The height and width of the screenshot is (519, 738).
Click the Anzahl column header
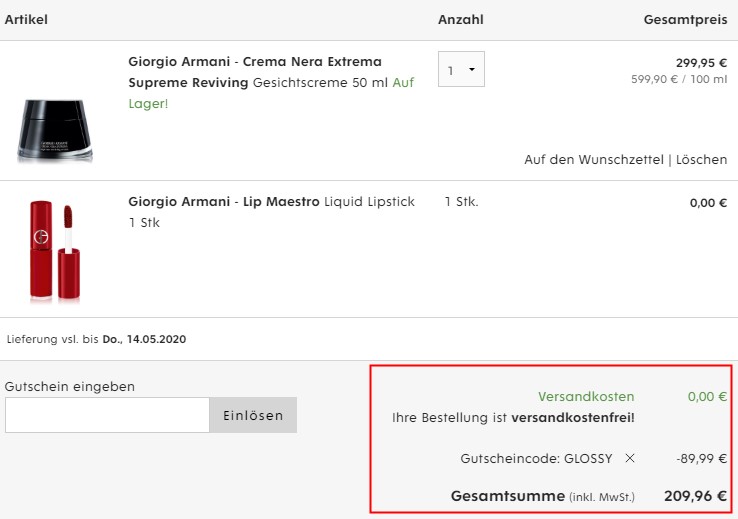click(461, 19)
